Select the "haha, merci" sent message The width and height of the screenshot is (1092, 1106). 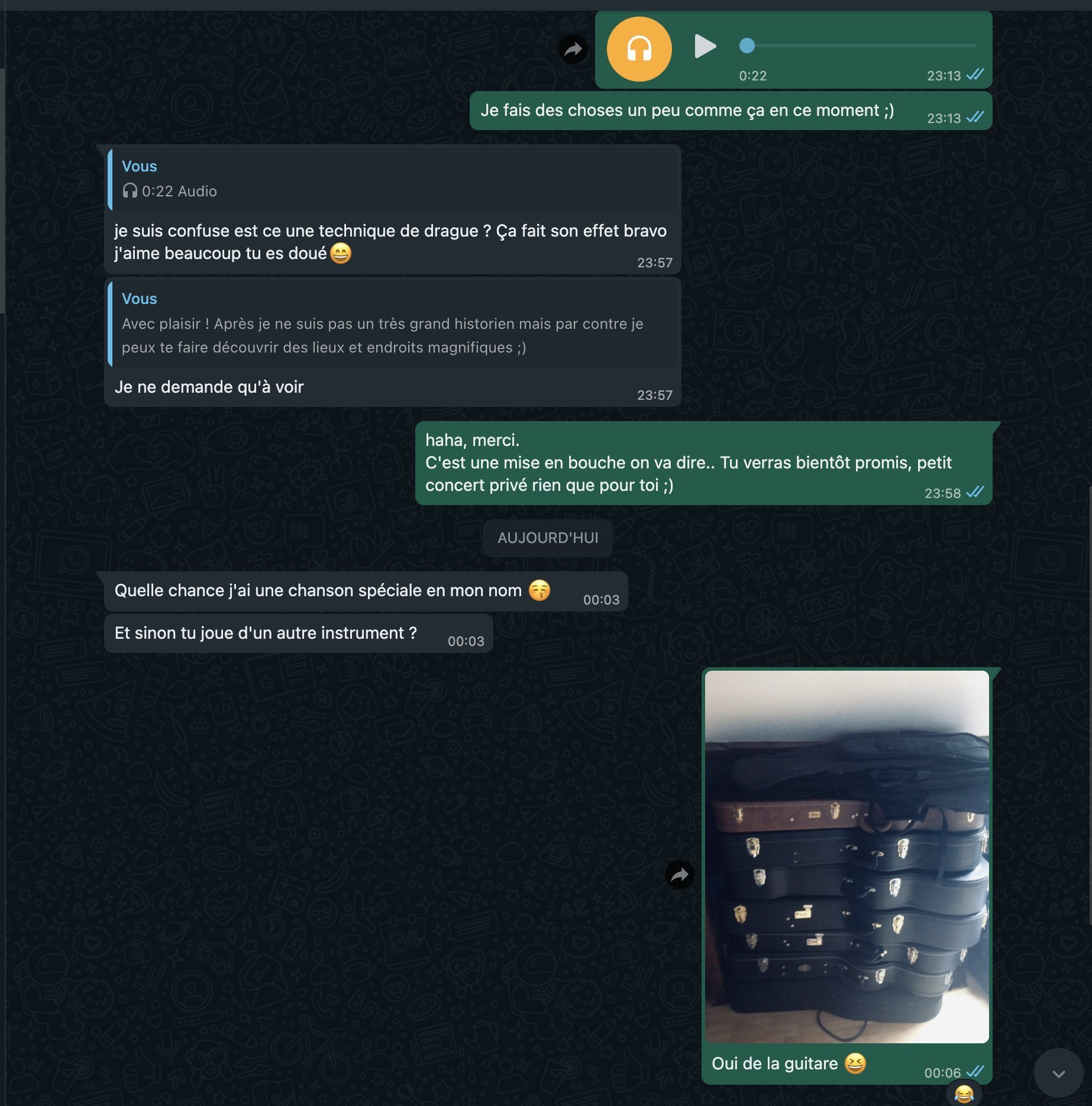[704, 463]
